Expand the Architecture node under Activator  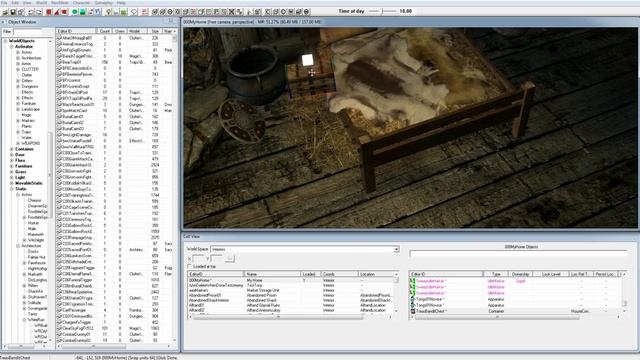(x=18, y=58)
